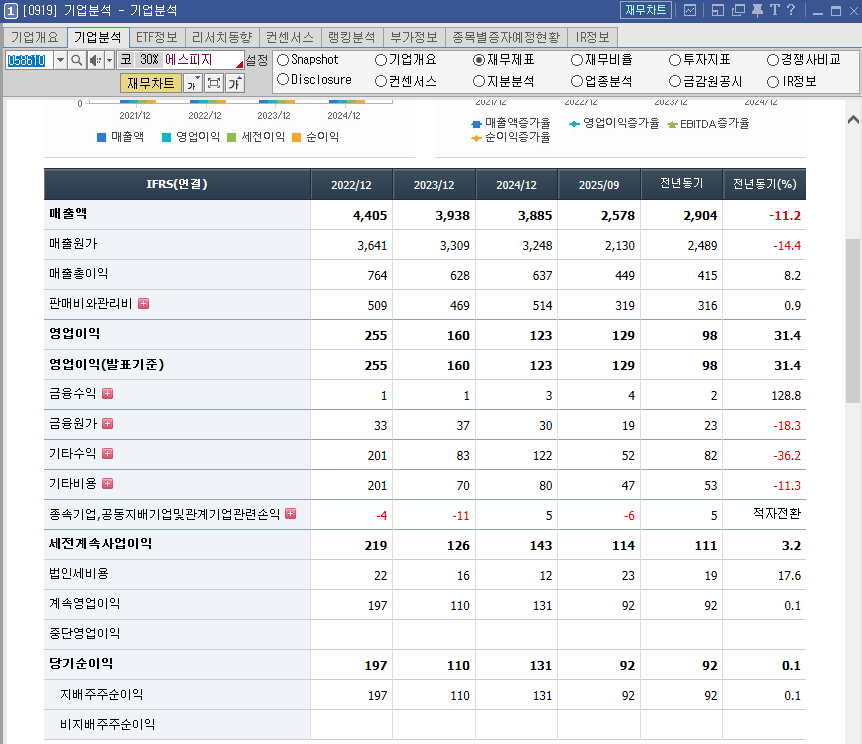Viewport: 862px width, 744px height.
Task: Click the fit-to-screen icon beside 재무차트
Action: [214, 84]
